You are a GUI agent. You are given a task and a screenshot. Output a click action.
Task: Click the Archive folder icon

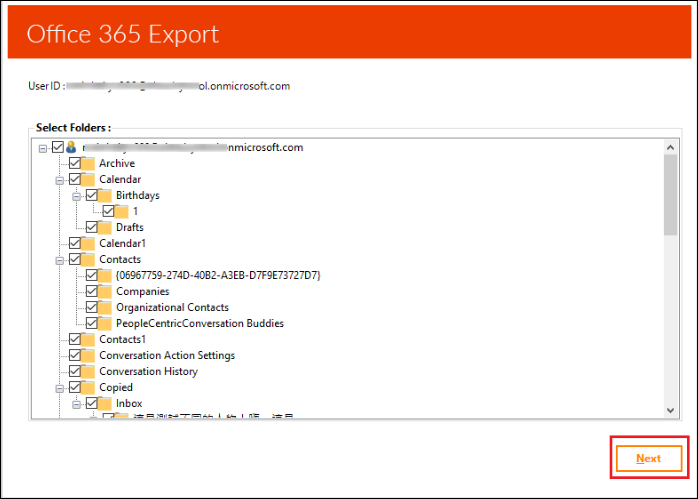(88, 164)
